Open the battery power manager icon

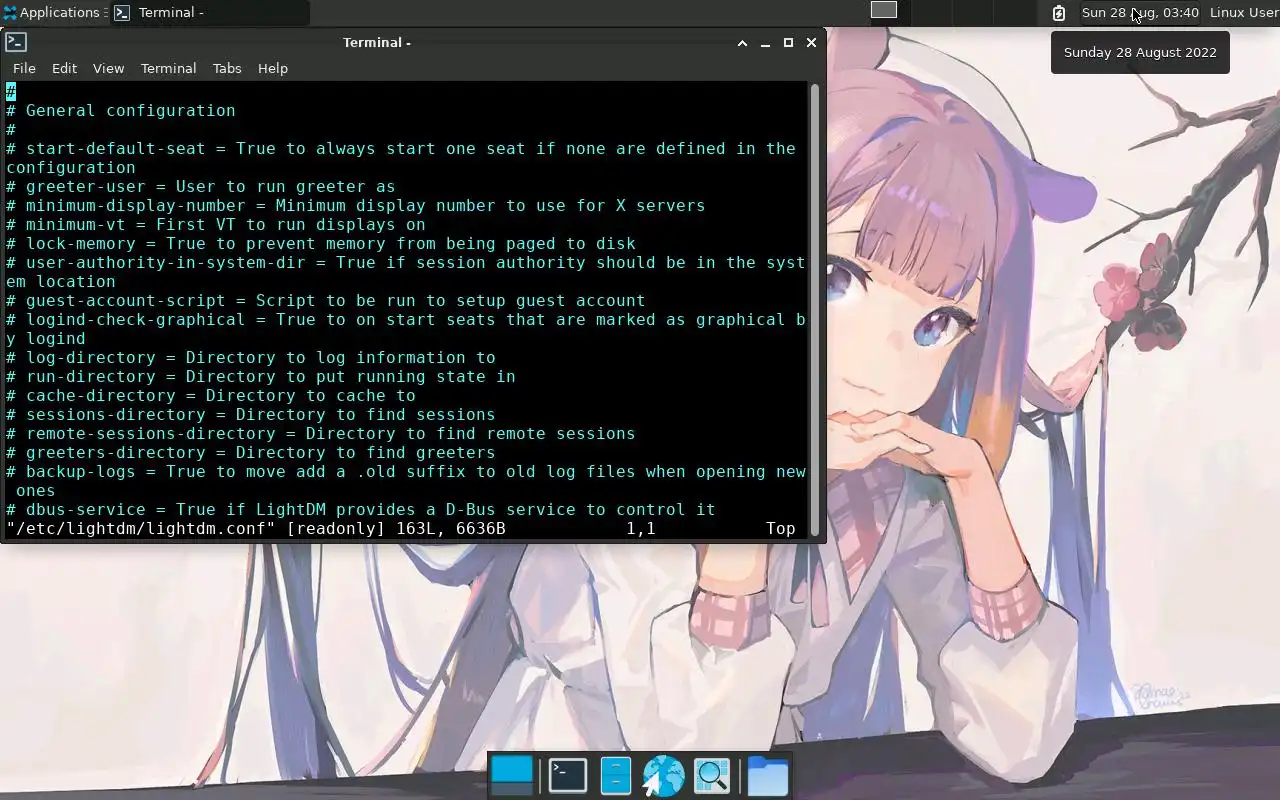(x=1059, y=13)
